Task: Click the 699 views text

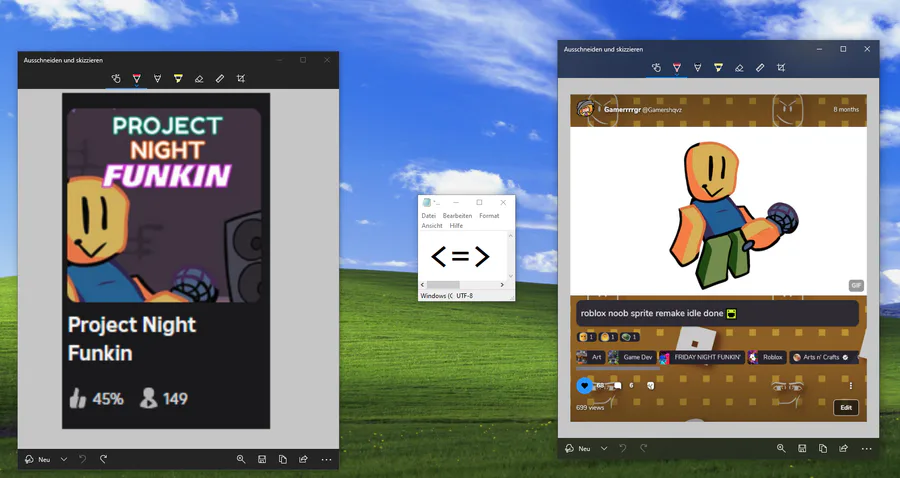Action: click(x=590, y=407)
